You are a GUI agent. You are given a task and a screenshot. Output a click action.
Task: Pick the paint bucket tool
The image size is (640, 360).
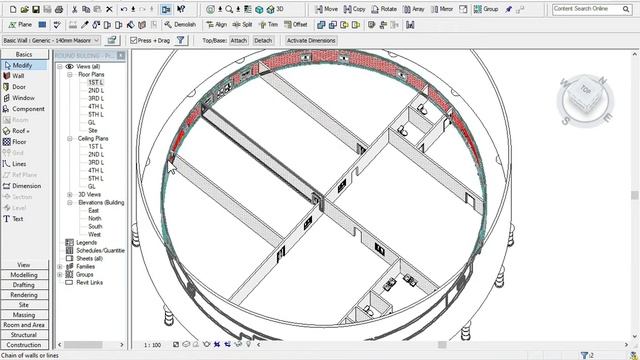pos(130,25)
